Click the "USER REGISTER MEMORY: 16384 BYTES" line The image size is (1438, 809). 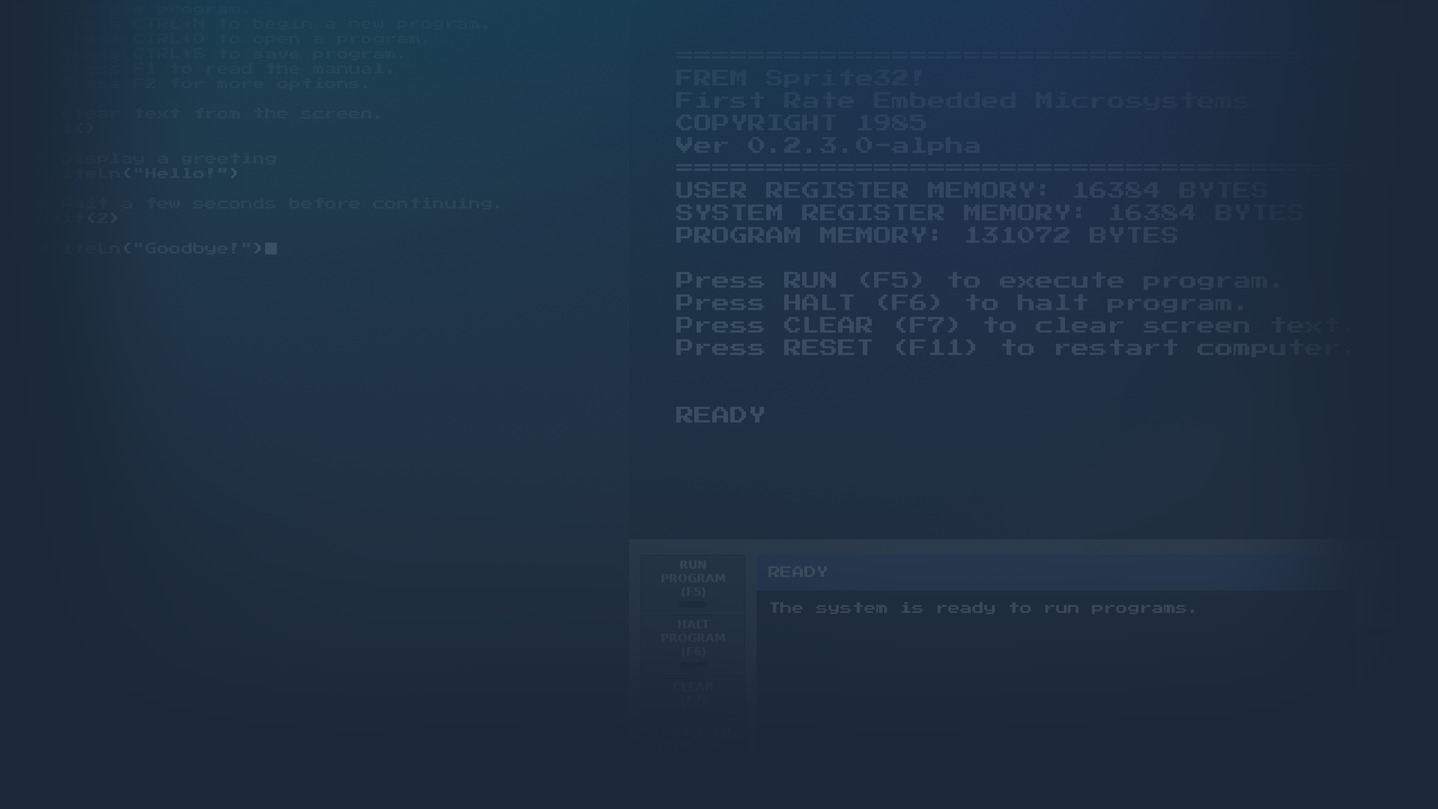click(x=971, y=191)
